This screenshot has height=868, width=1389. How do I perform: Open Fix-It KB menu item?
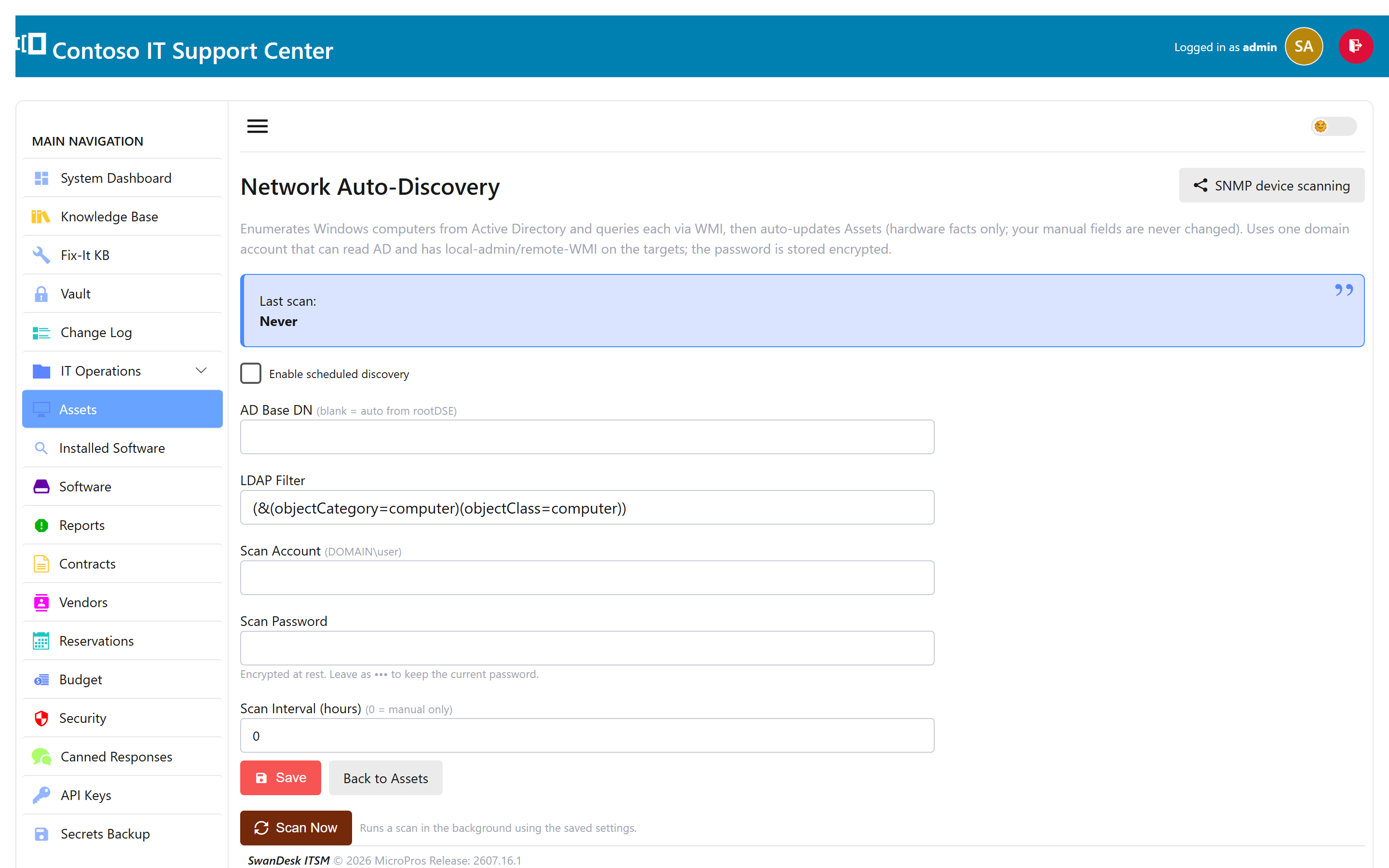(122, 256)
